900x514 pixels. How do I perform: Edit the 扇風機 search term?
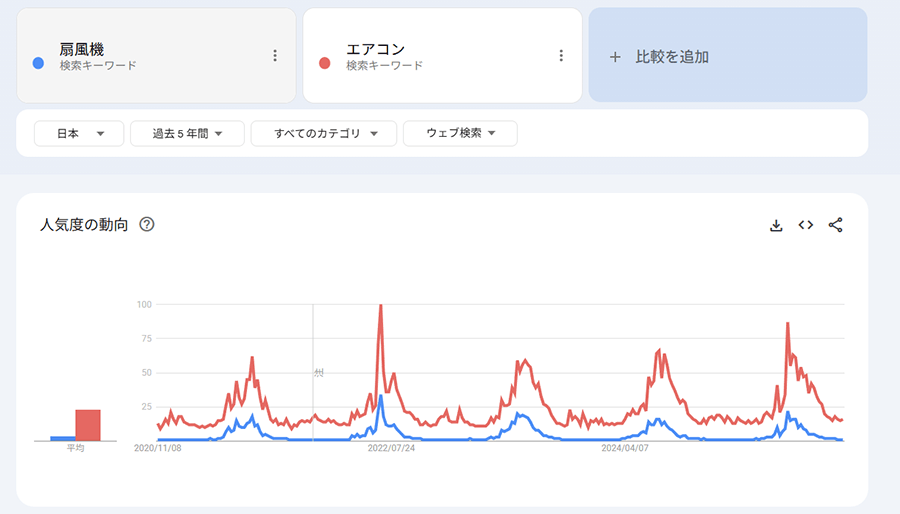(82, 49)
